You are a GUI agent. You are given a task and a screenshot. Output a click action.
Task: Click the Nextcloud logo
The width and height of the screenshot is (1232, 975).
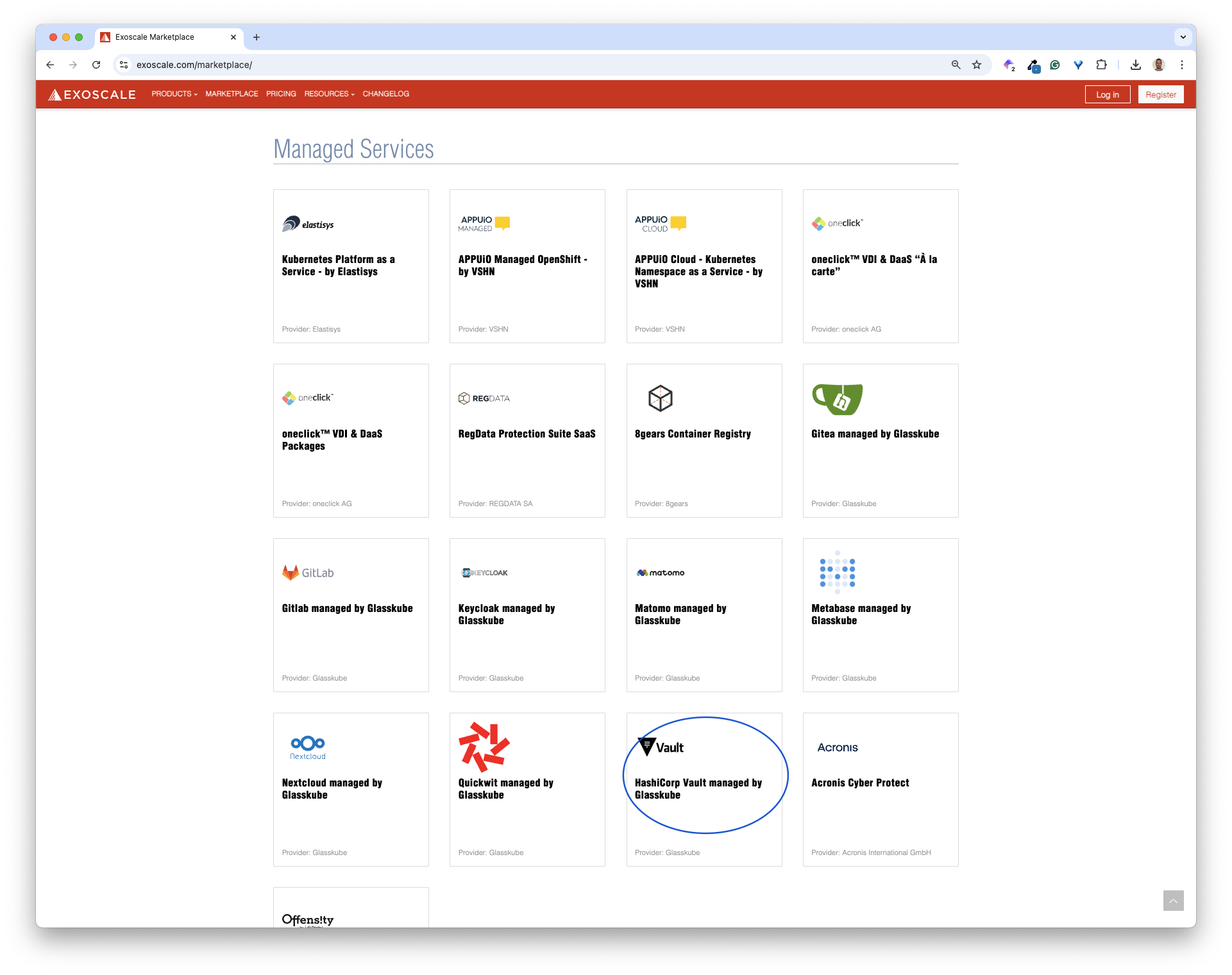308,747
